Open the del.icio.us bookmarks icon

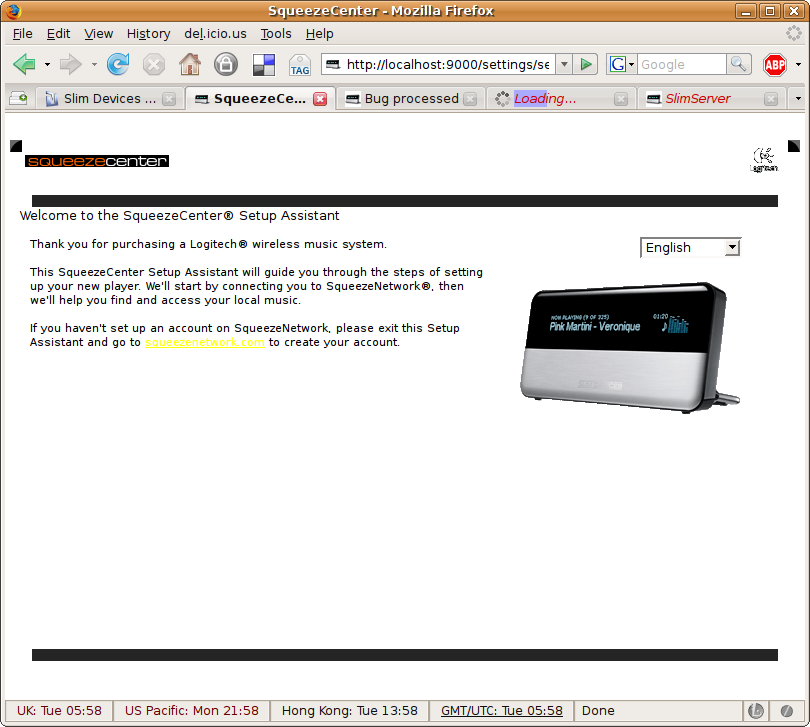click(263, 65)
